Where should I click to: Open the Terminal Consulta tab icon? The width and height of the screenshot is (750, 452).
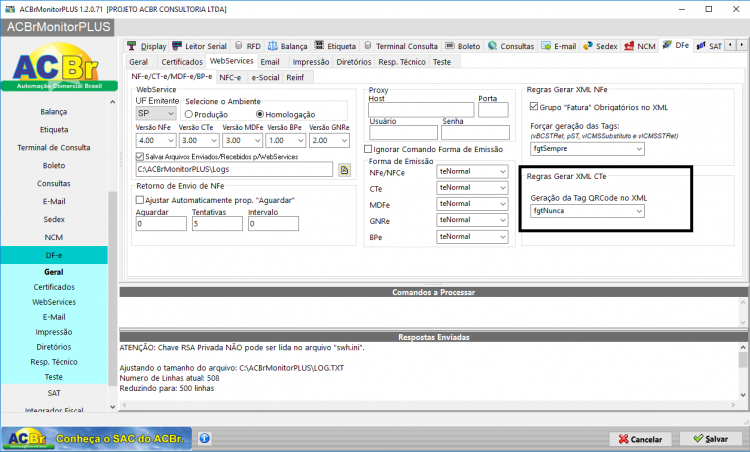[368, 46]
